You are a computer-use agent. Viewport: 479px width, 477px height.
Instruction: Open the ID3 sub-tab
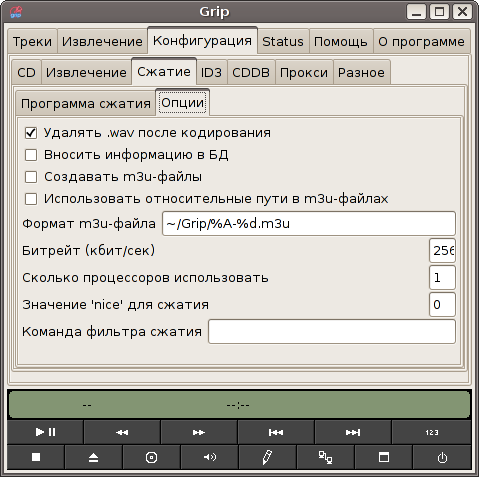point(211,72)
